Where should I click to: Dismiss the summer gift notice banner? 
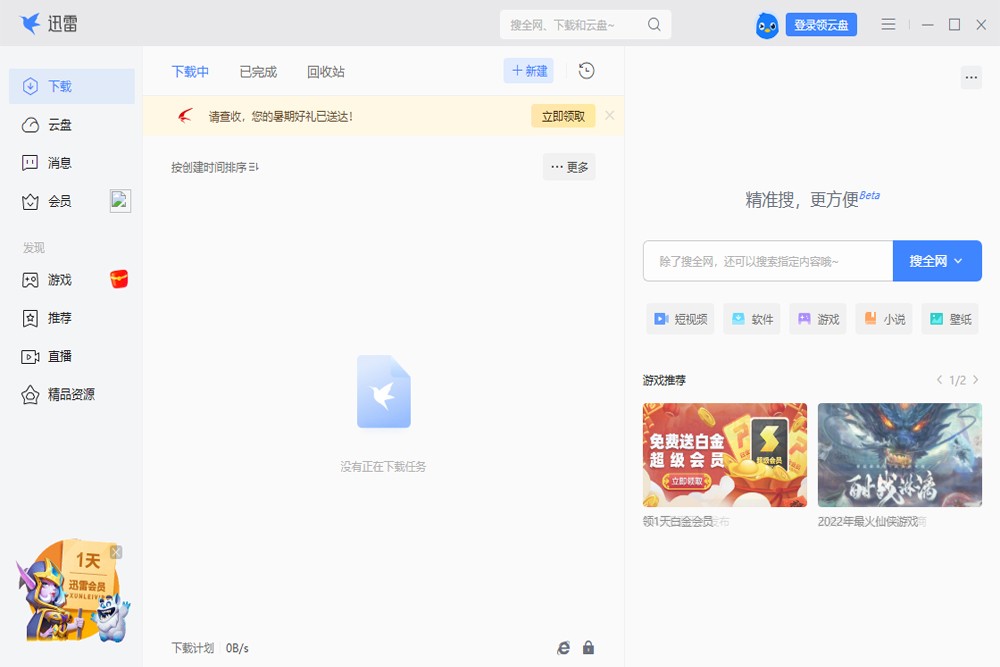point(610,115)
